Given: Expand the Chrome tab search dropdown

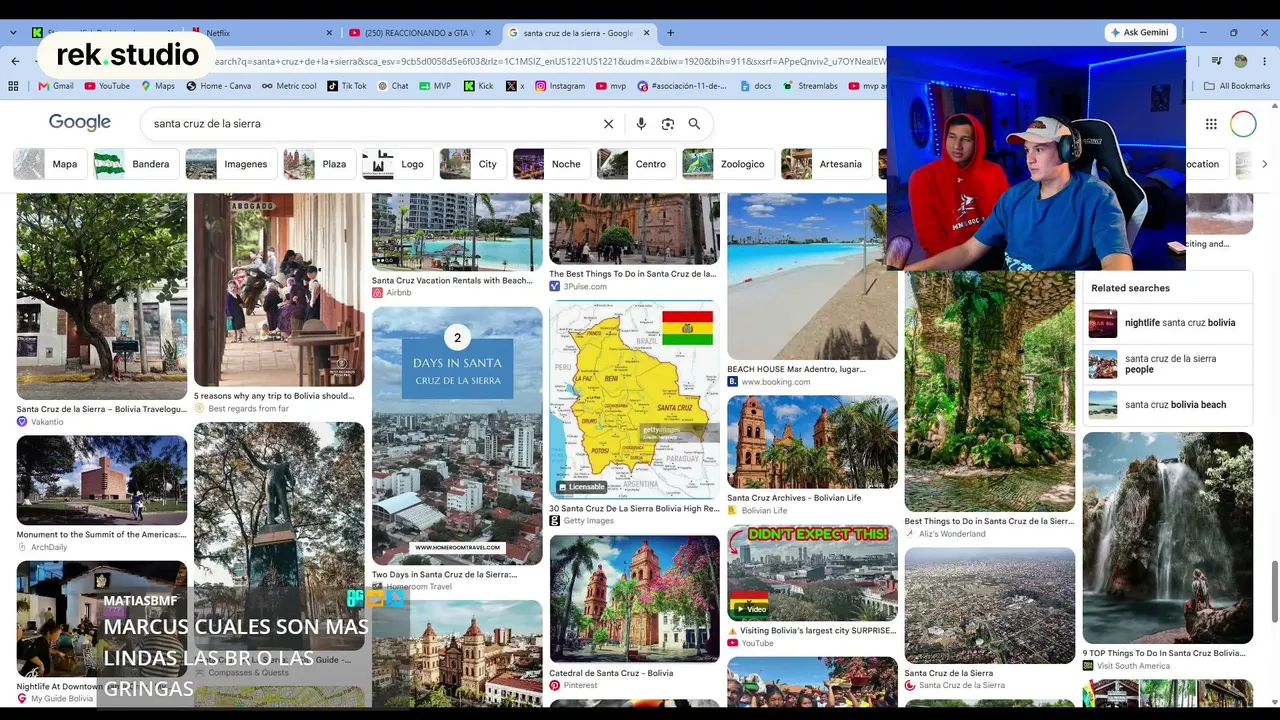Looking at the screenshot, I should pos(13,33).
